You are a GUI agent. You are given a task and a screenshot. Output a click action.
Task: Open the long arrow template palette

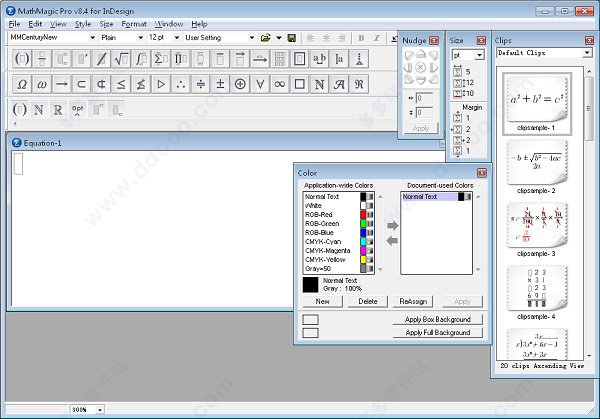point(260,59)
